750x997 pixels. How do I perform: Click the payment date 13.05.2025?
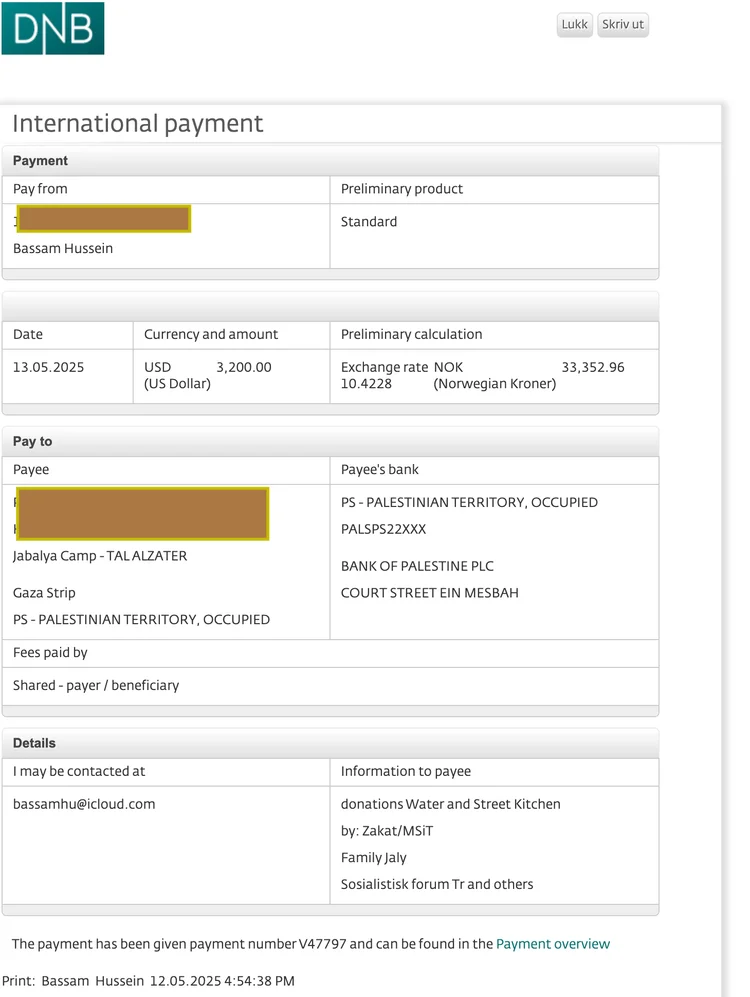(x=48, y=367)
